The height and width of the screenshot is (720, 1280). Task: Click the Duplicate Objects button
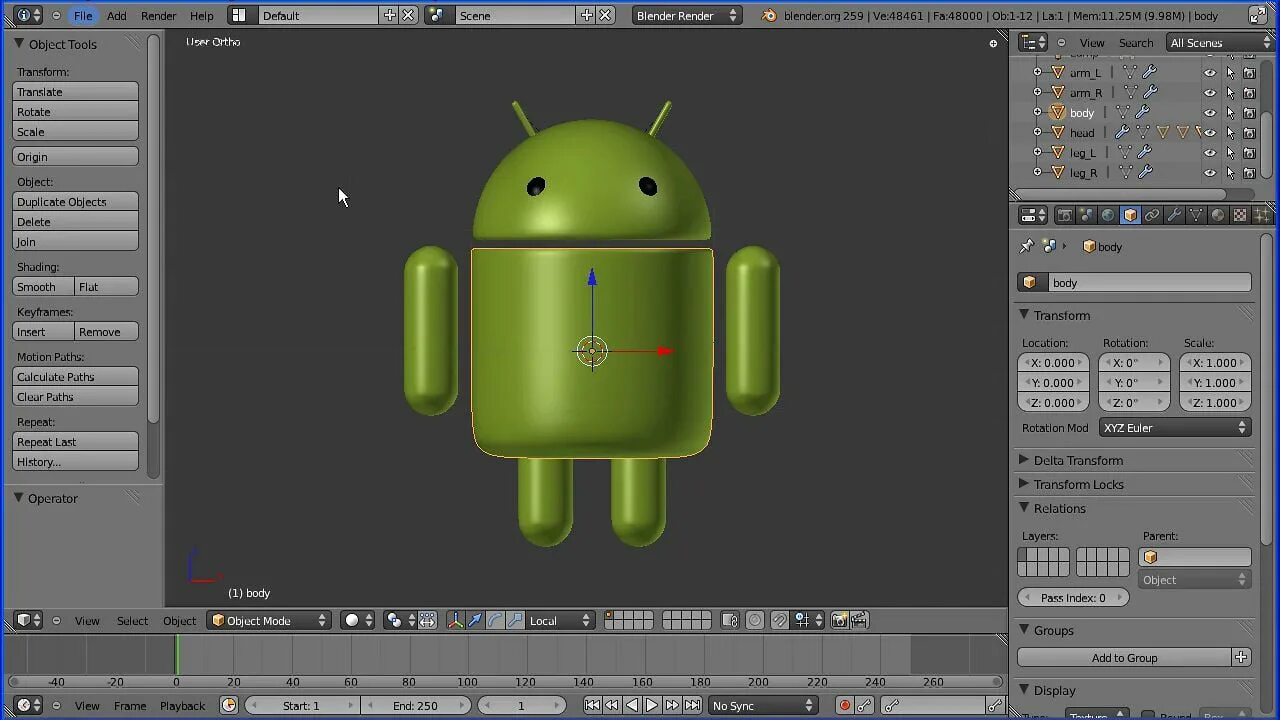pyautogui.click(x=75, y=202)
